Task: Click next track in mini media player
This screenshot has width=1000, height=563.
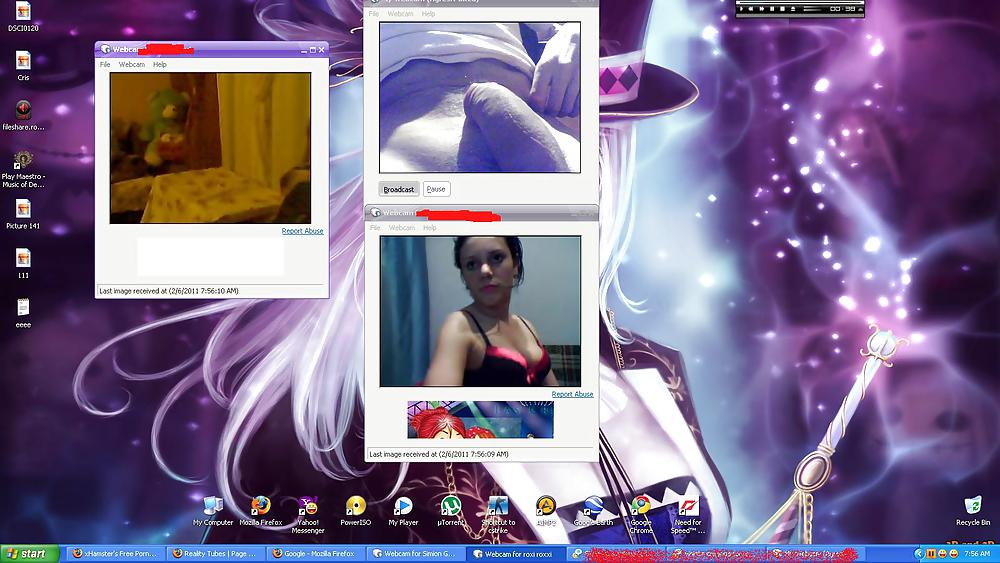Action: coord(761,9)
